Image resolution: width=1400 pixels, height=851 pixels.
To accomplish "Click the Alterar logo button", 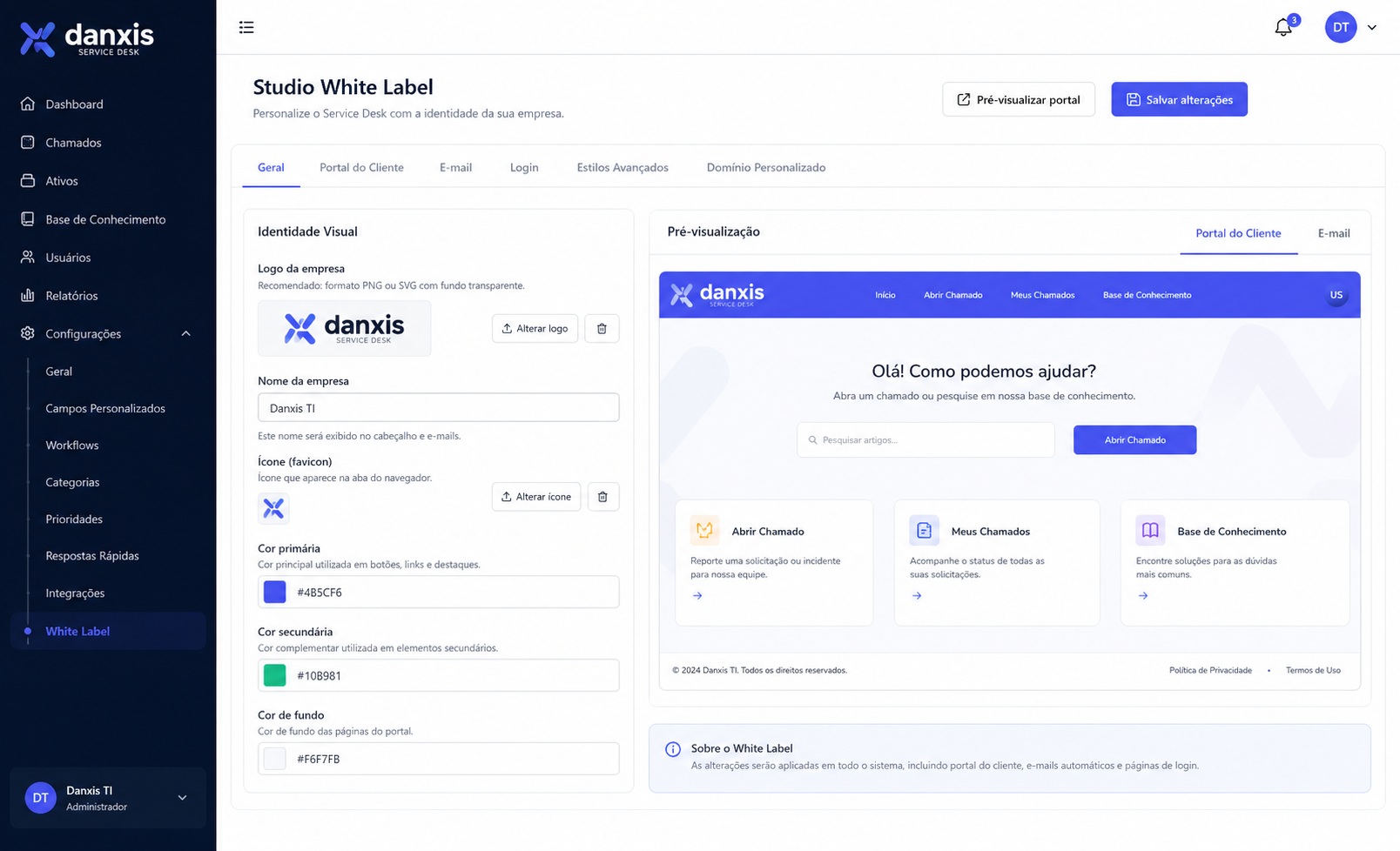I will click(x=535, y=328).
